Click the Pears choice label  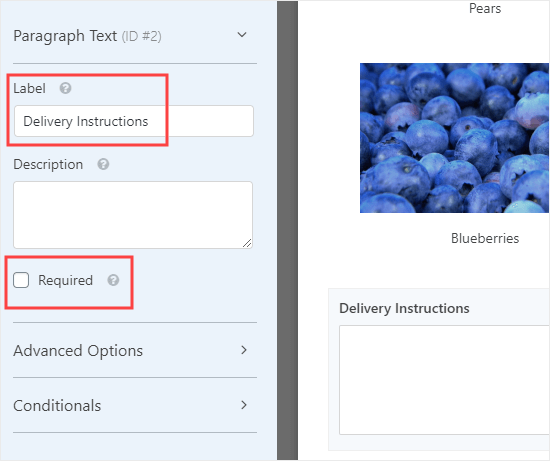click(485, 8)
